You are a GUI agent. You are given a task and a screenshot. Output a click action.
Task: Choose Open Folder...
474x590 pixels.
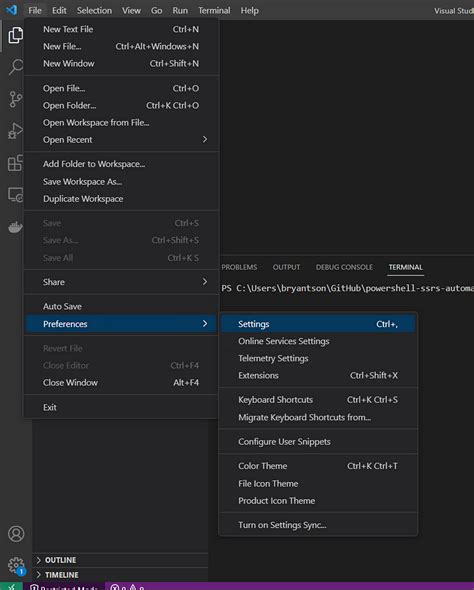[122, 105]
